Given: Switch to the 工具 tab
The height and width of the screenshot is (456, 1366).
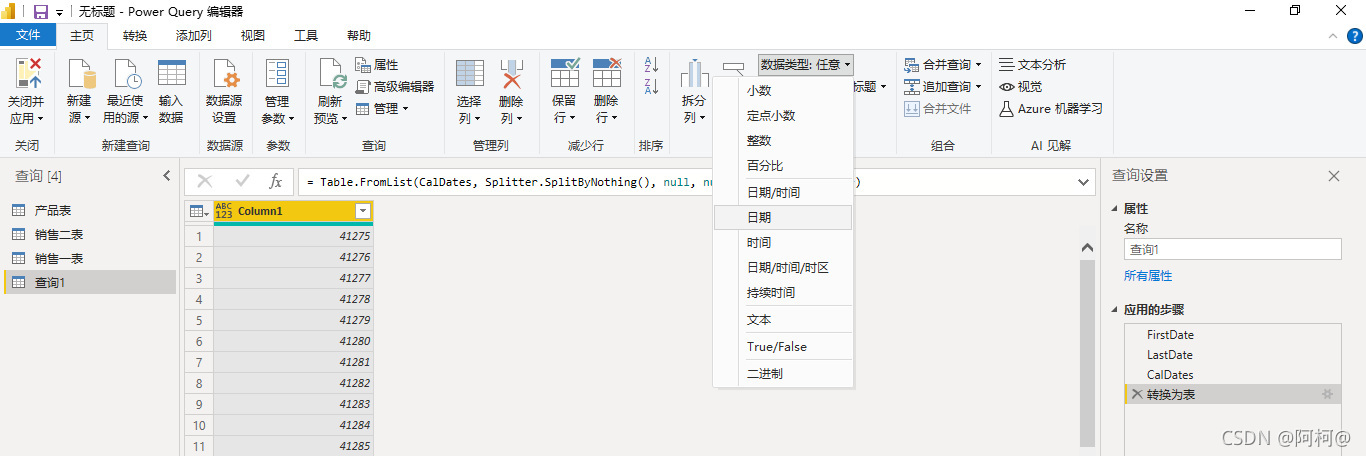Looking at the screenshot, I should [306, 36].
